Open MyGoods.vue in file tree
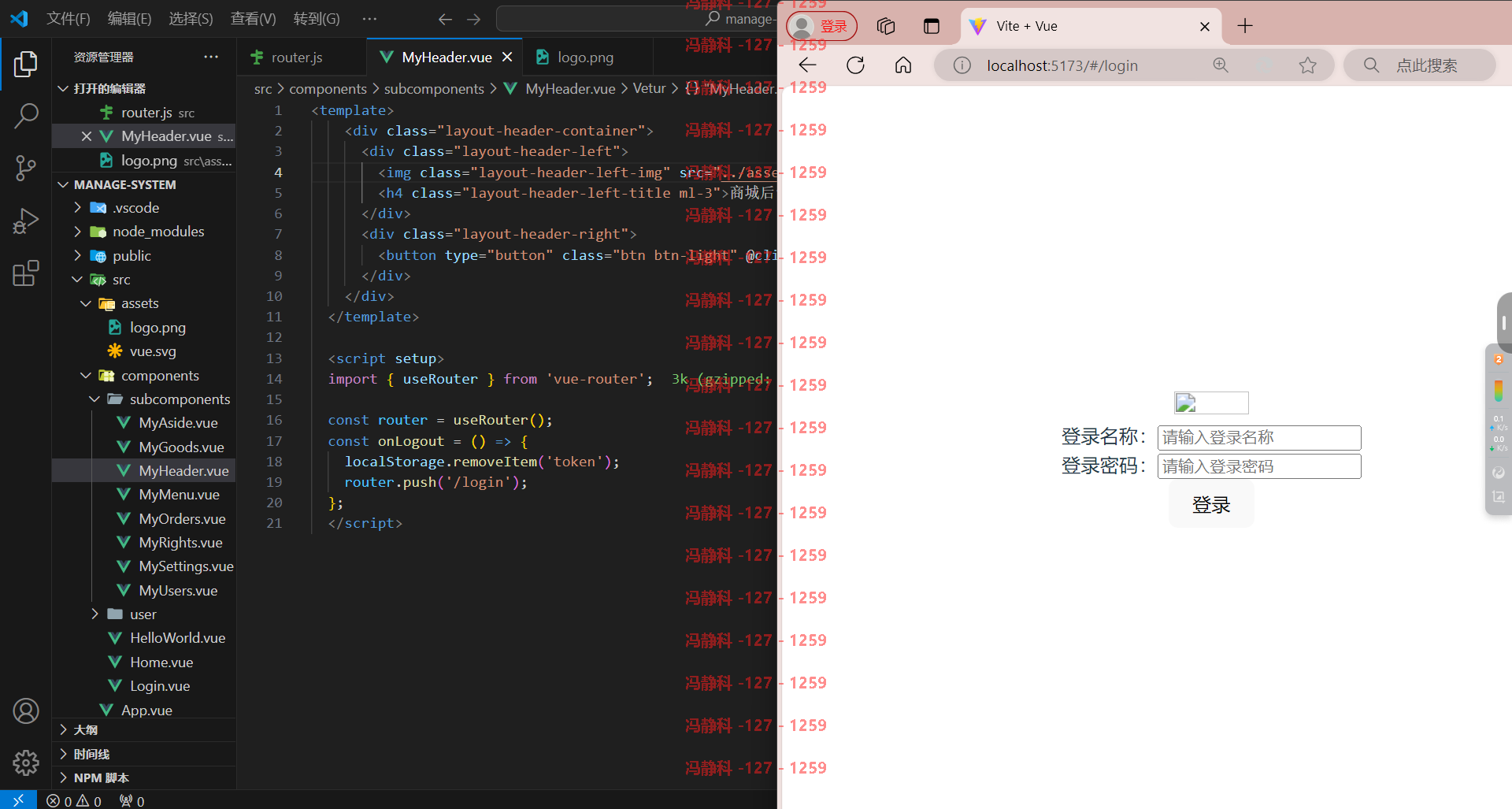The width and height of the screenshot is (1512, 809). [x=181, y=447]
